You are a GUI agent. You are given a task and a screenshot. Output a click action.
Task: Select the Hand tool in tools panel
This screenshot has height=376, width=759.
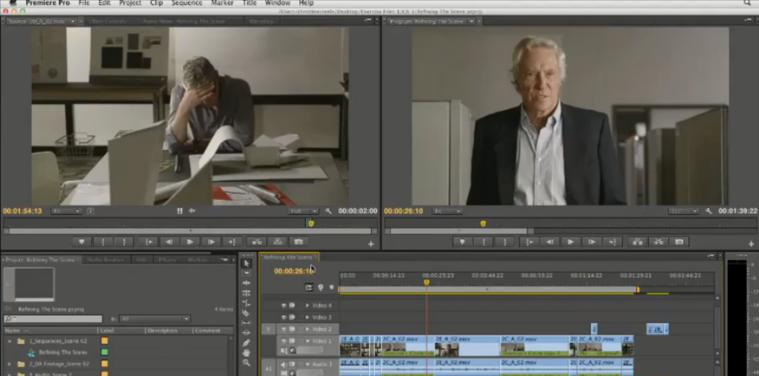point(246,353)
